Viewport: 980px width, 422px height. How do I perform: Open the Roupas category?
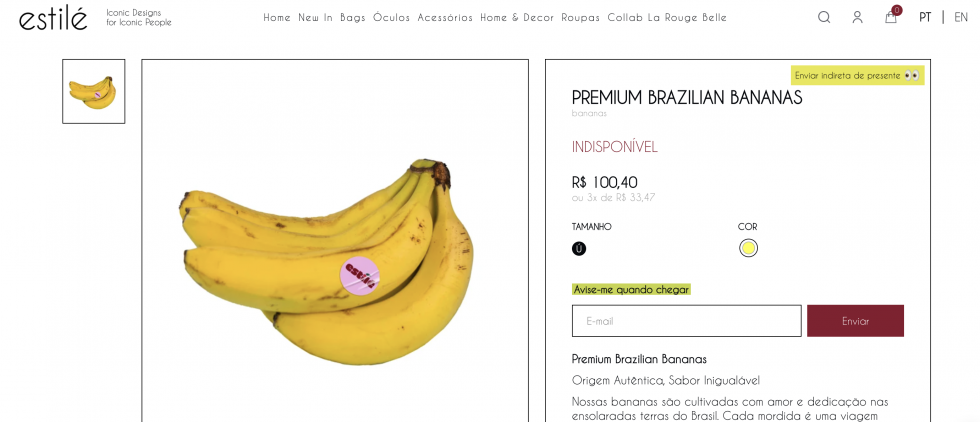pos(581,18)
